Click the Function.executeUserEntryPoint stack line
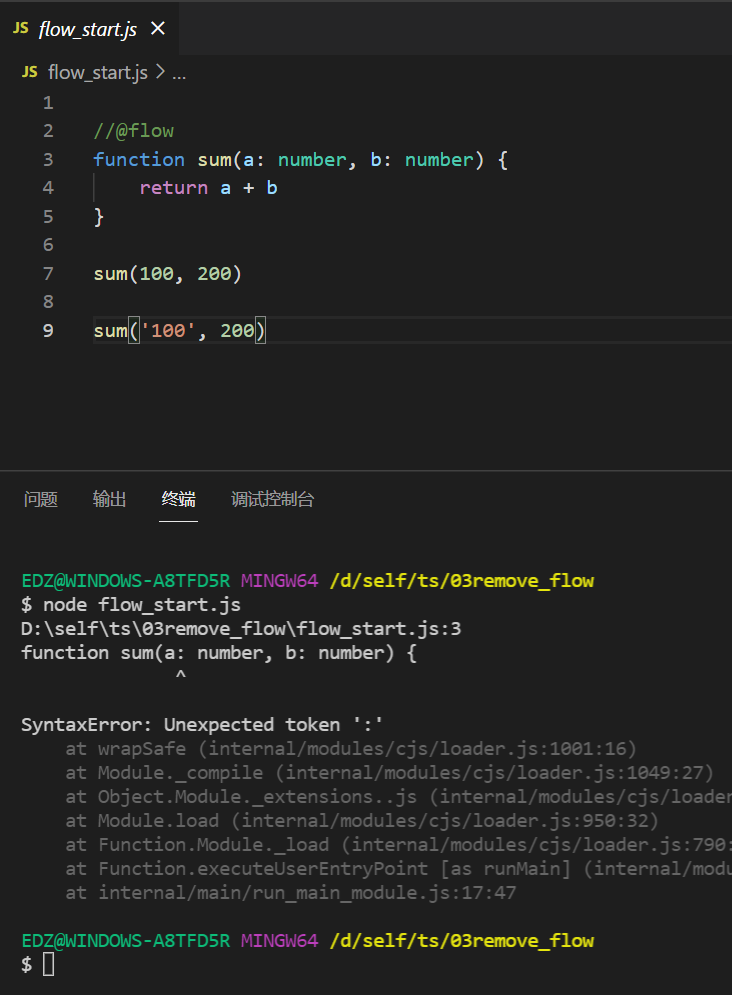The image size is (732, 995). click(398, 869)
